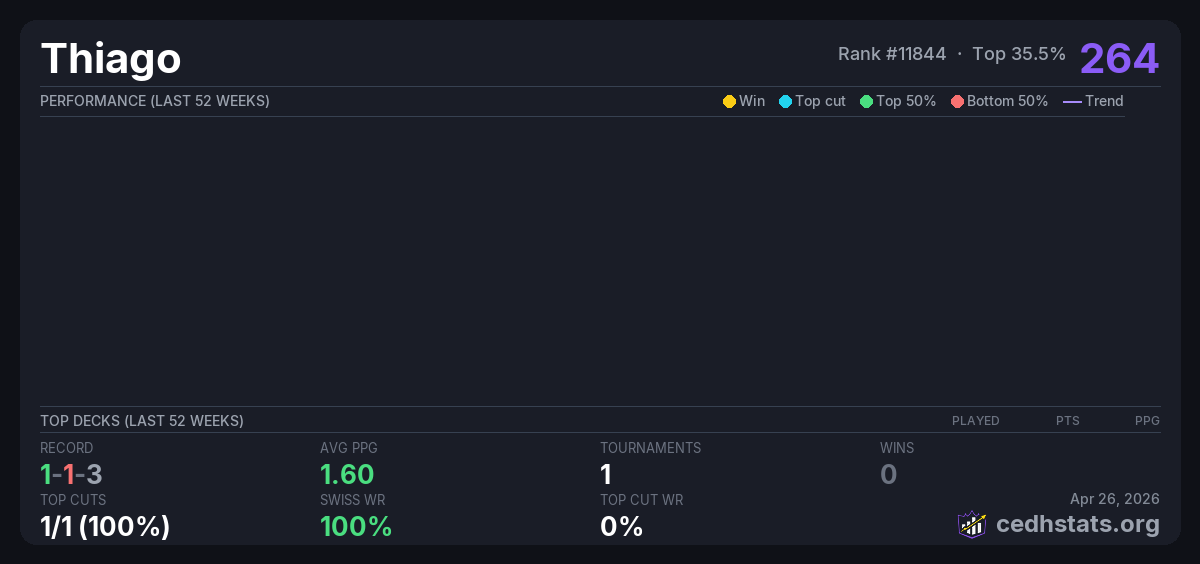Click the purple 264 rating score

coord(1119,58)
